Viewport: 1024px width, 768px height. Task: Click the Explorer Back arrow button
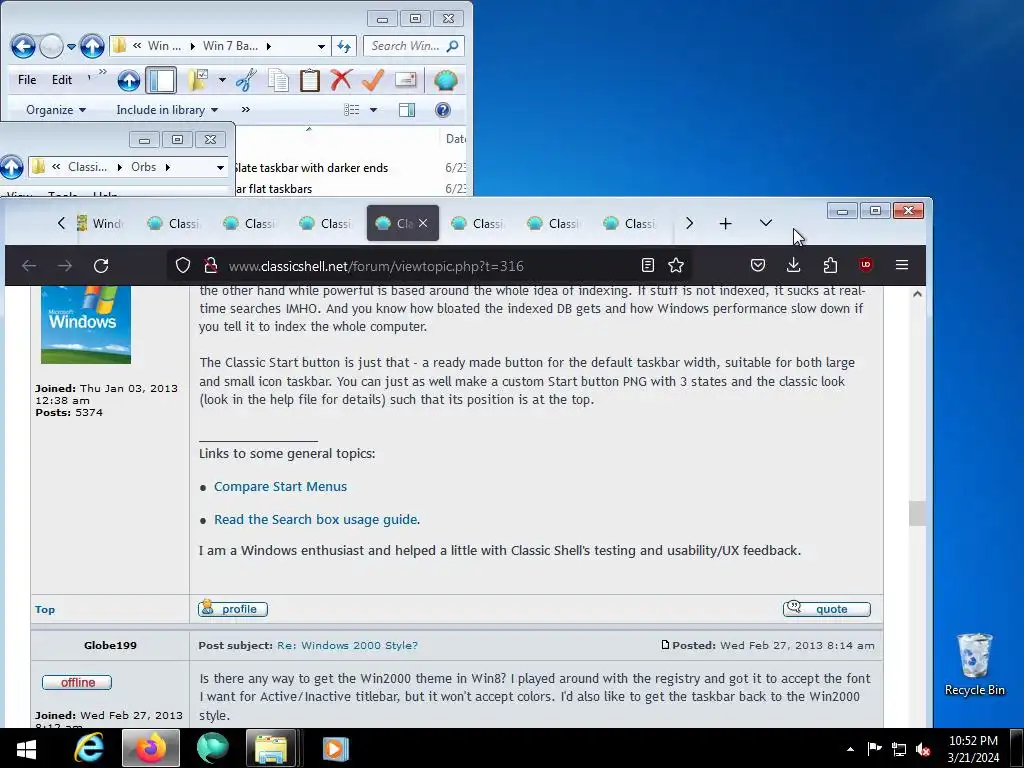23,46
